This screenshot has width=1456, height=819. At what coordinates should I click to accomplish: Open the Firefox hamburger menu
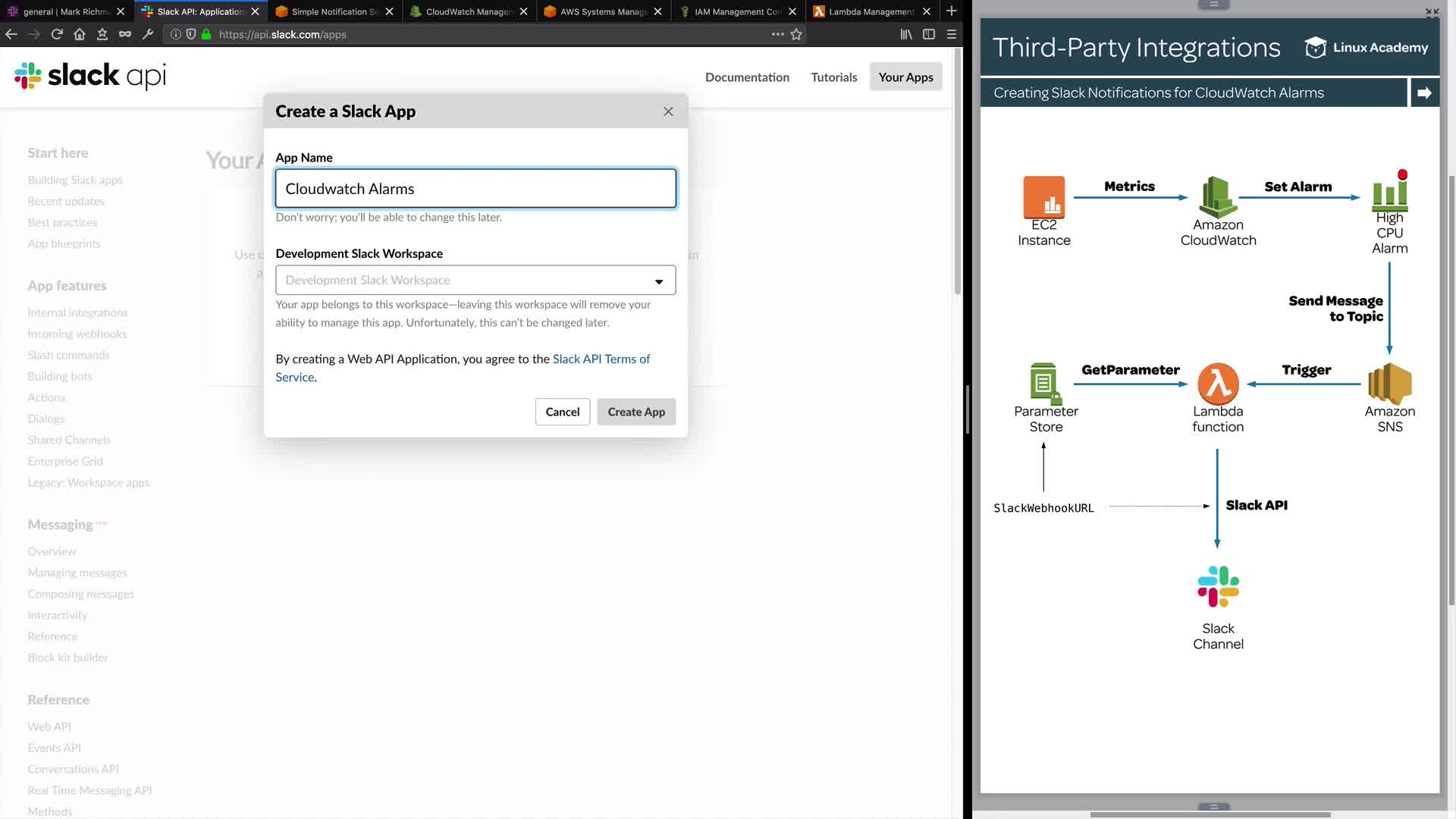[x=952, y=34]
